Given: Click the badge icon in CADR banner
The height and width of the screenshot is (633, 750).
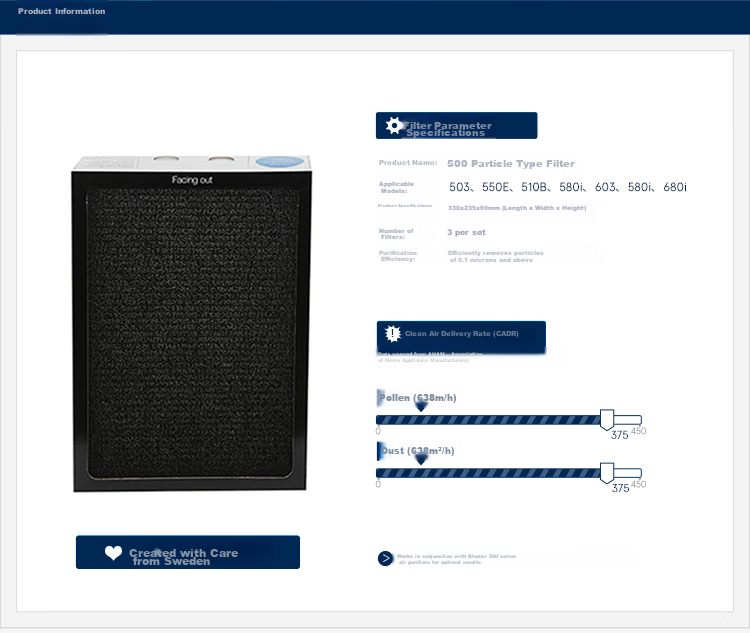Looking at the screenshot, I should click(x=393, y=333).
